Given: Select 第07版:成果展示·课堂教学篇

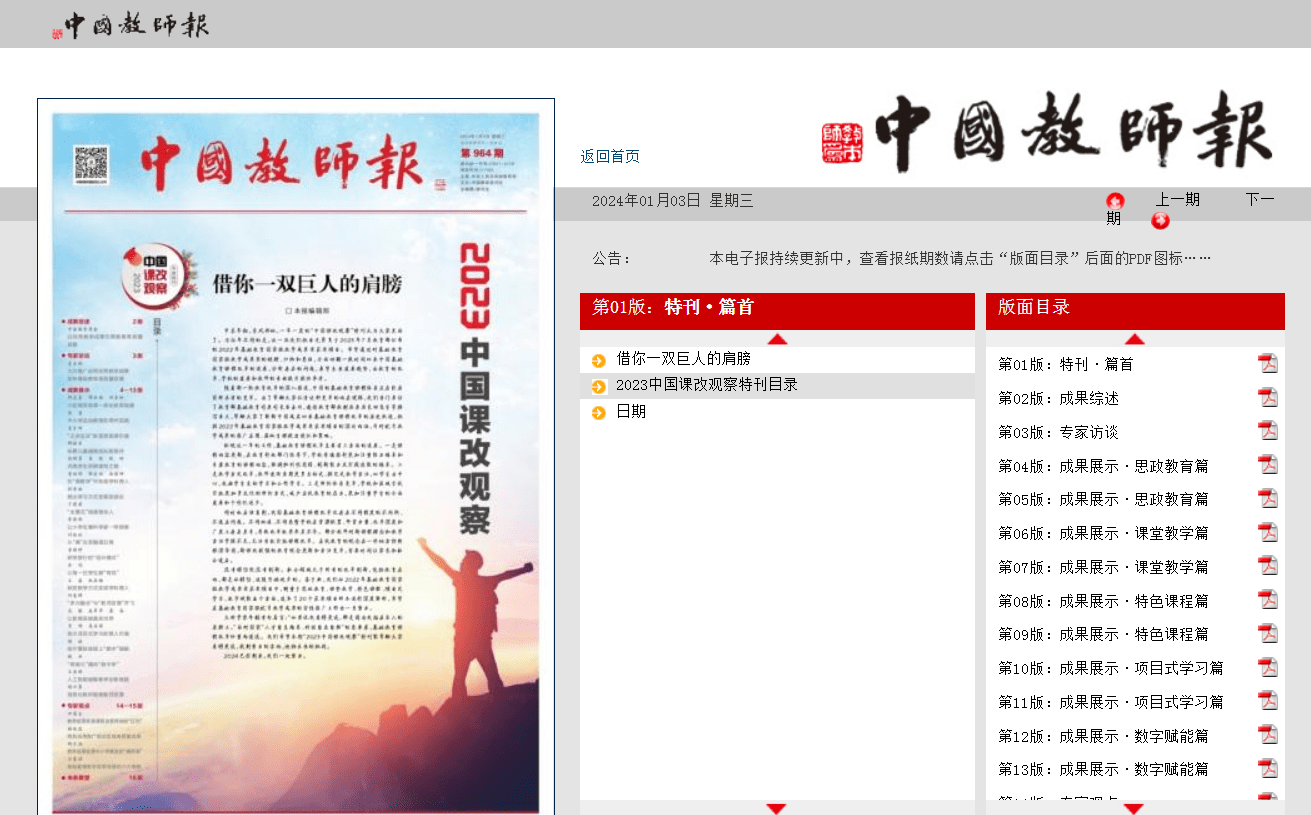Looking at the screenshot, I should [x=1103, y=567].
